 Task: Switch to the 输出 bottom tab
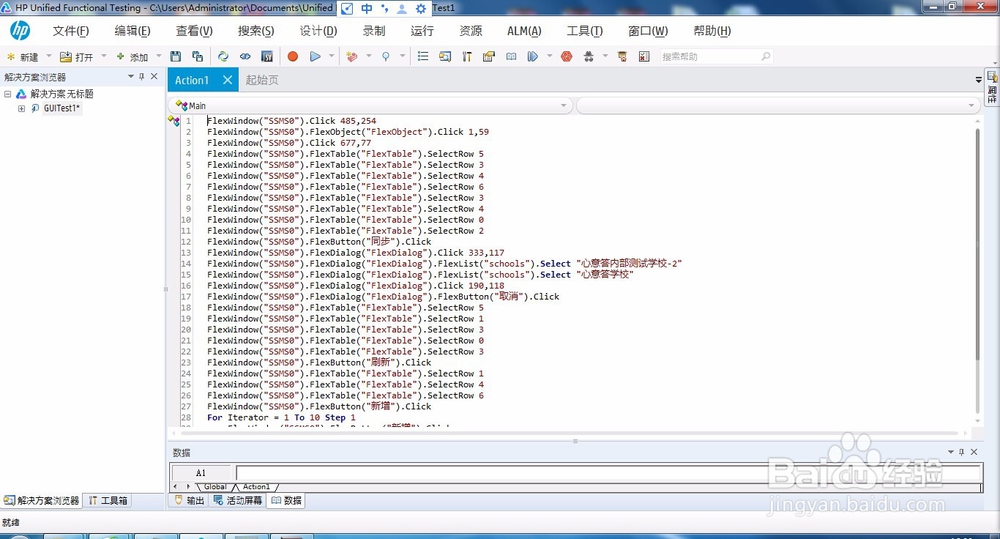tap(189, 501)
